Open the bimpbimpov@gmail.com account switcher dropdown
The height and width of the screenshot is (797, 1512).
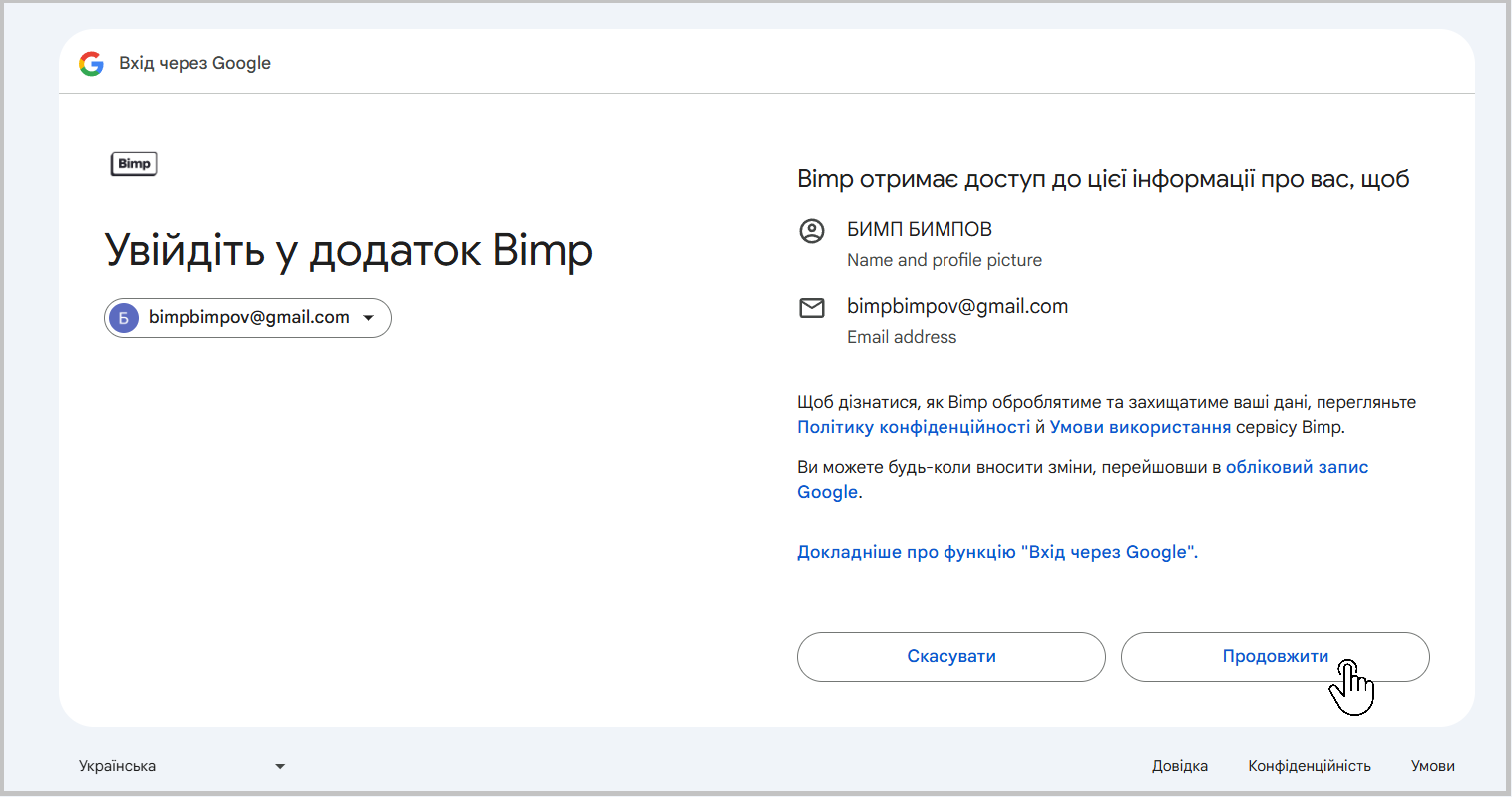pyautogui.click(x=247, y=318)
